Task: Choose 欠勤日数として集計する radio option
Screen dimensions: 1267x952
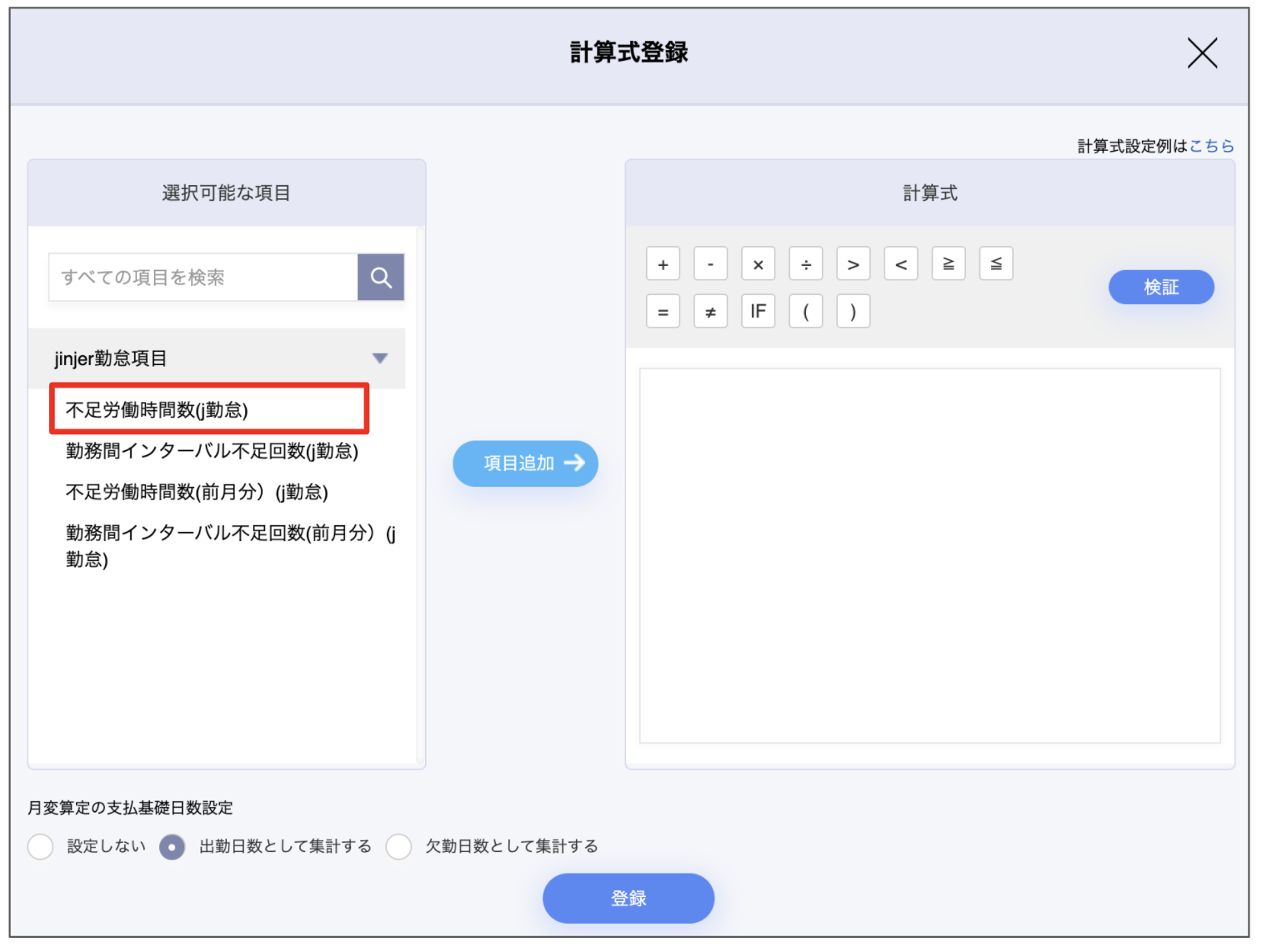Action: click(398, 847)
